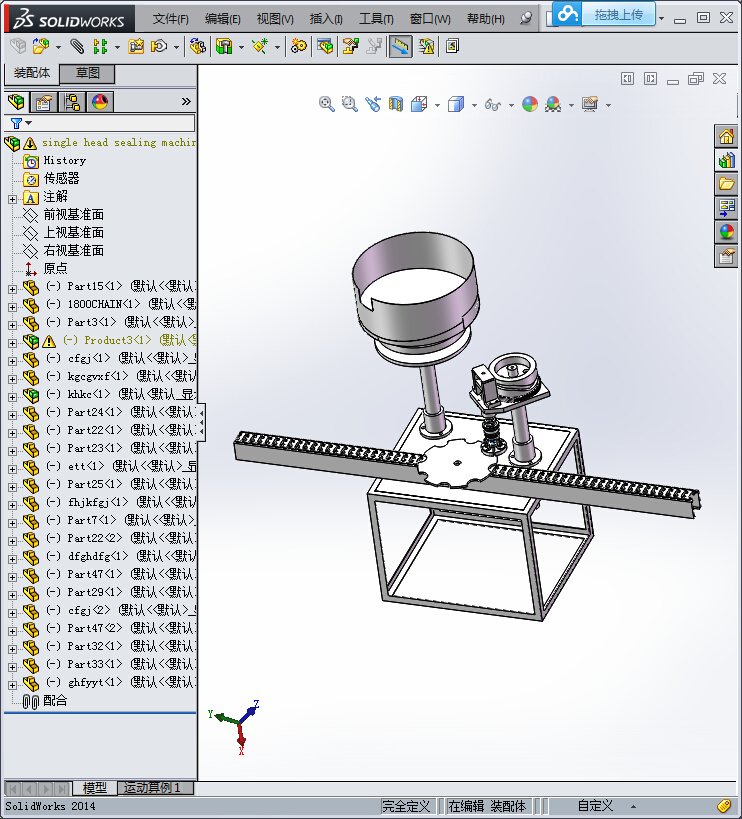Click the Apply Scene icon
Image resolution: width=742 pixels, height=819 pixels.
(x=553, y=104)
